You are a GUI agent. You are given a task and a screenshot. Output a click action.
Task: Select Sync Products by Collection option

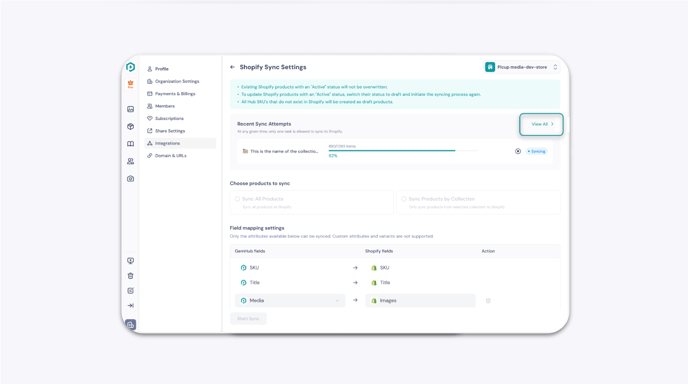[478, 202]
